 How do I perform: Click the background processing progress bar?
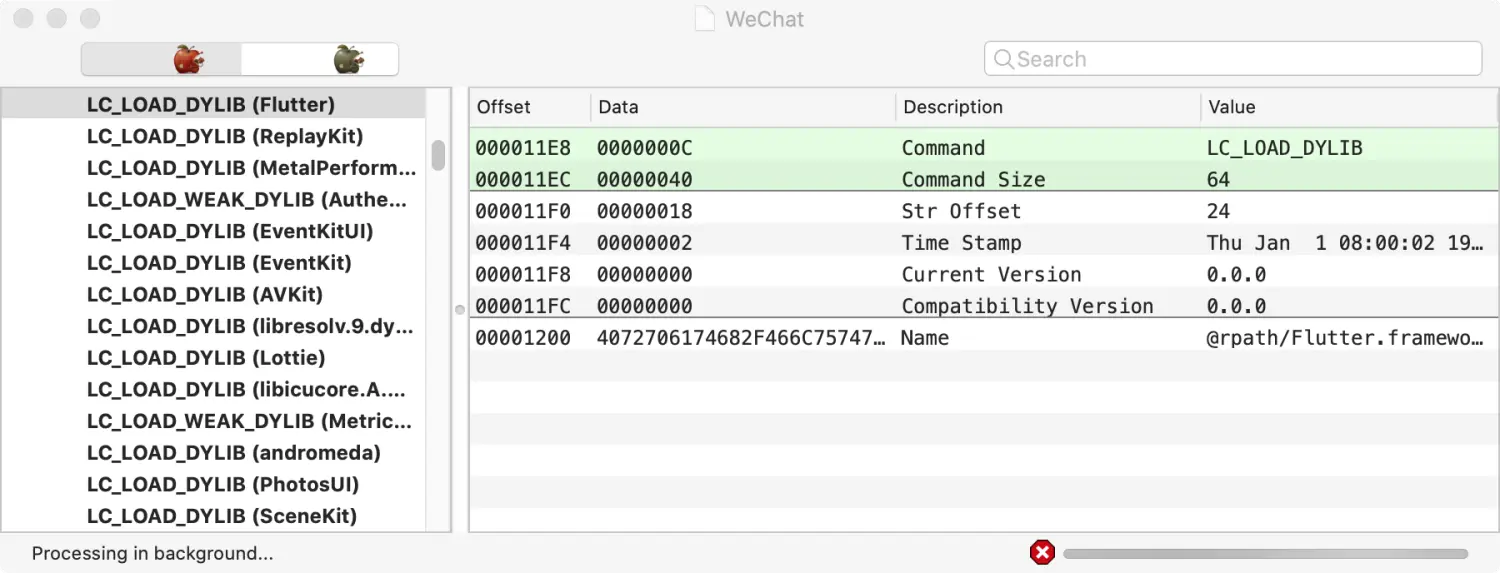[1265, 553]
